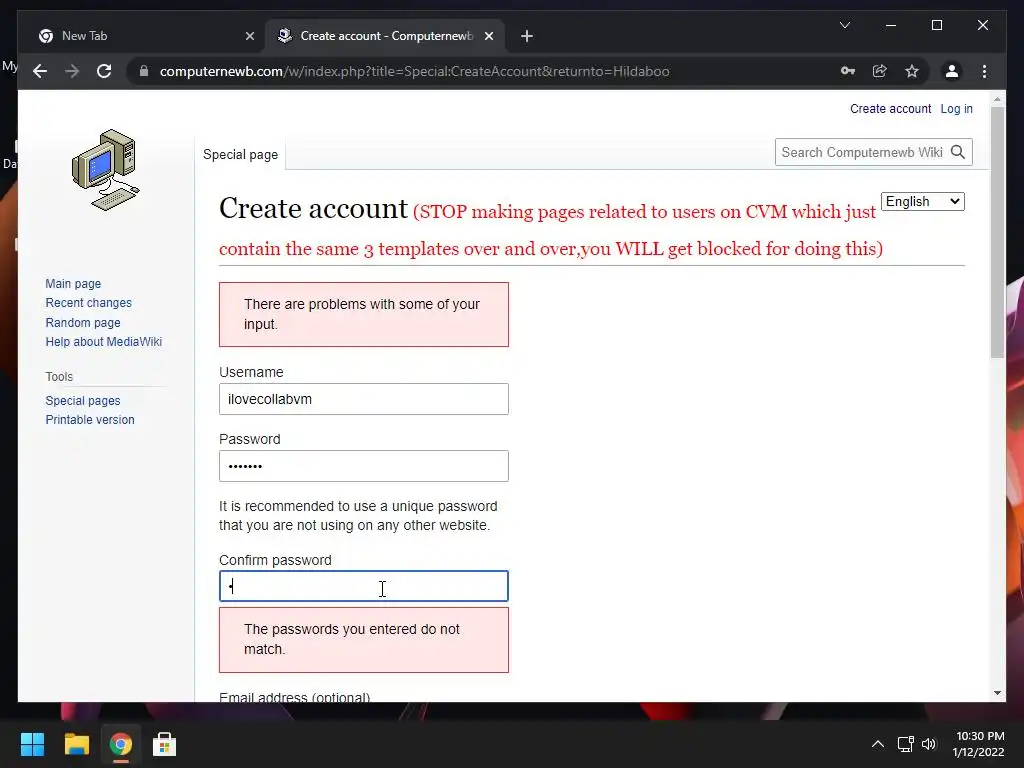This screenshot has height=768, width=1024.
Task: Go back to the previous page
Action: (x=40, y=71)
